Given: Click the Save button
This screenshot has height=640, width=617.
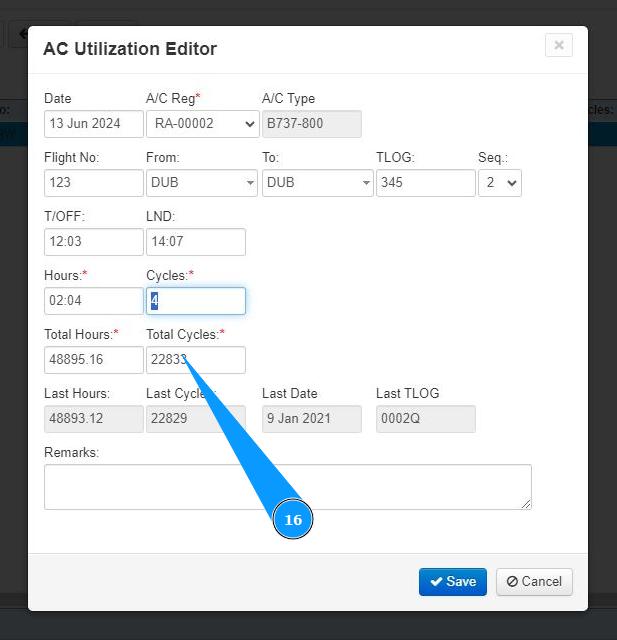Looking at the screenshot, I should point(453,581).
